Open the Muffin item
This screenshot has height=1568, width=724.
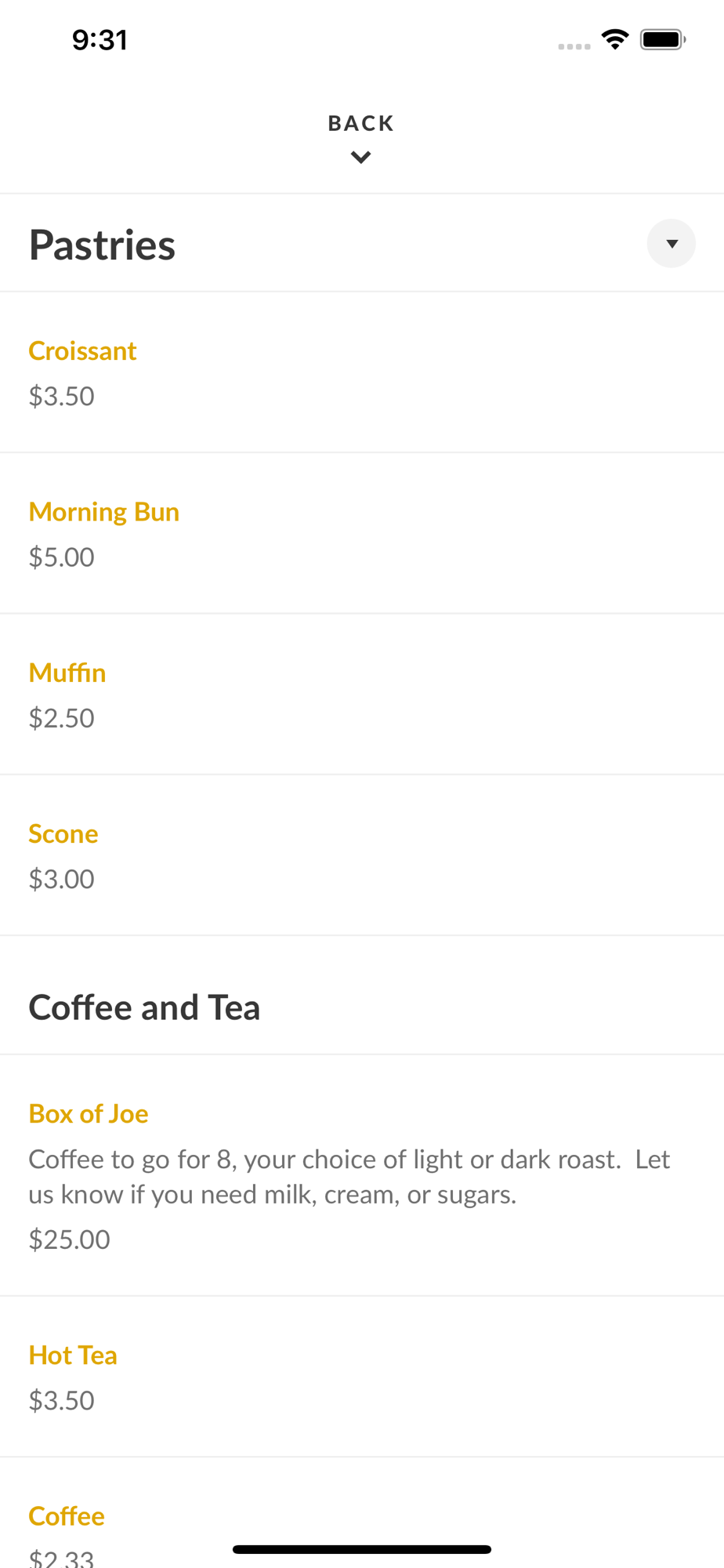tap(67, 673)
